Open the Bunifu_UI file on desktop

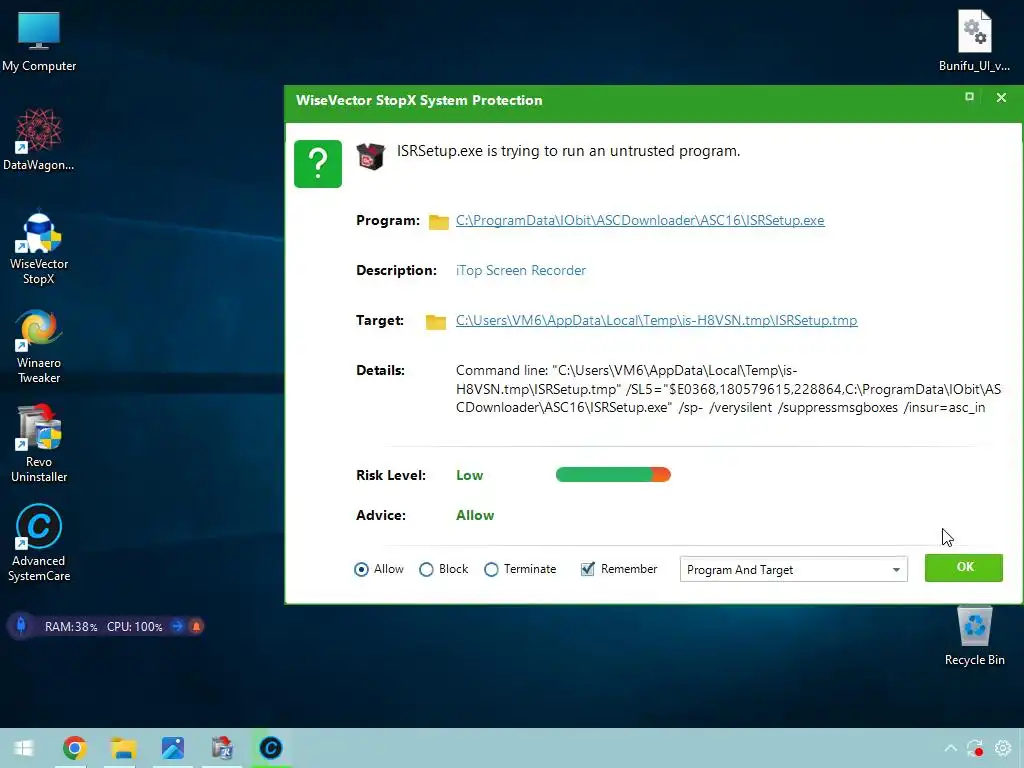click(974, 40)
